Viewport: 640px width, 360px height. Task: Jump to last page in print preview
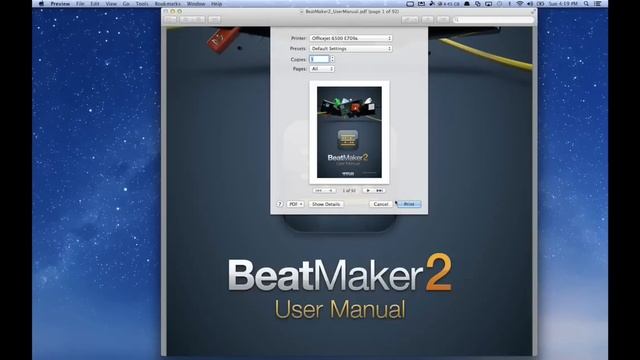(380, 191)
